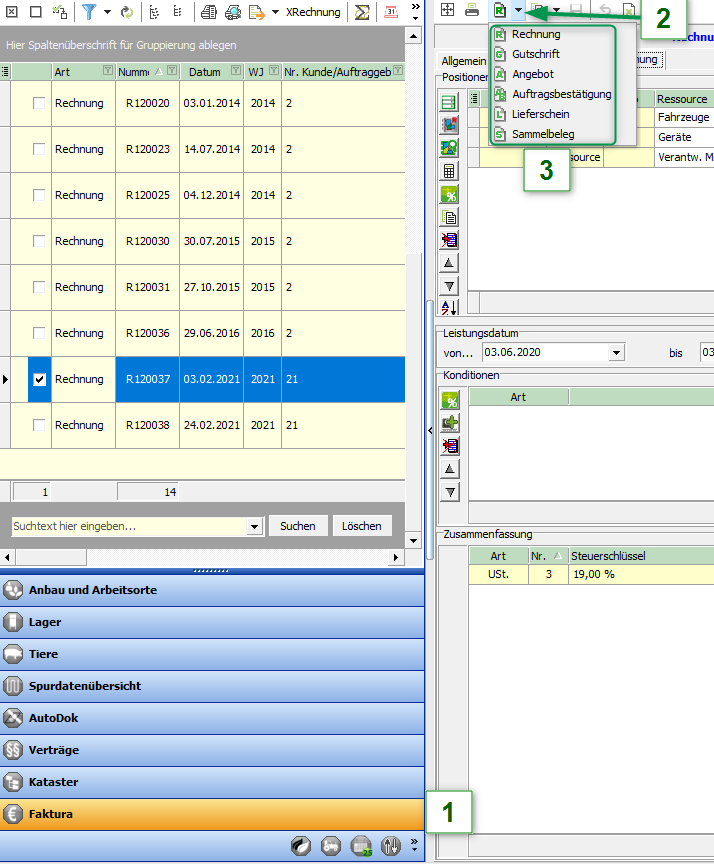Click the Löschen button

pyautogui.click(x=362, y=526)
